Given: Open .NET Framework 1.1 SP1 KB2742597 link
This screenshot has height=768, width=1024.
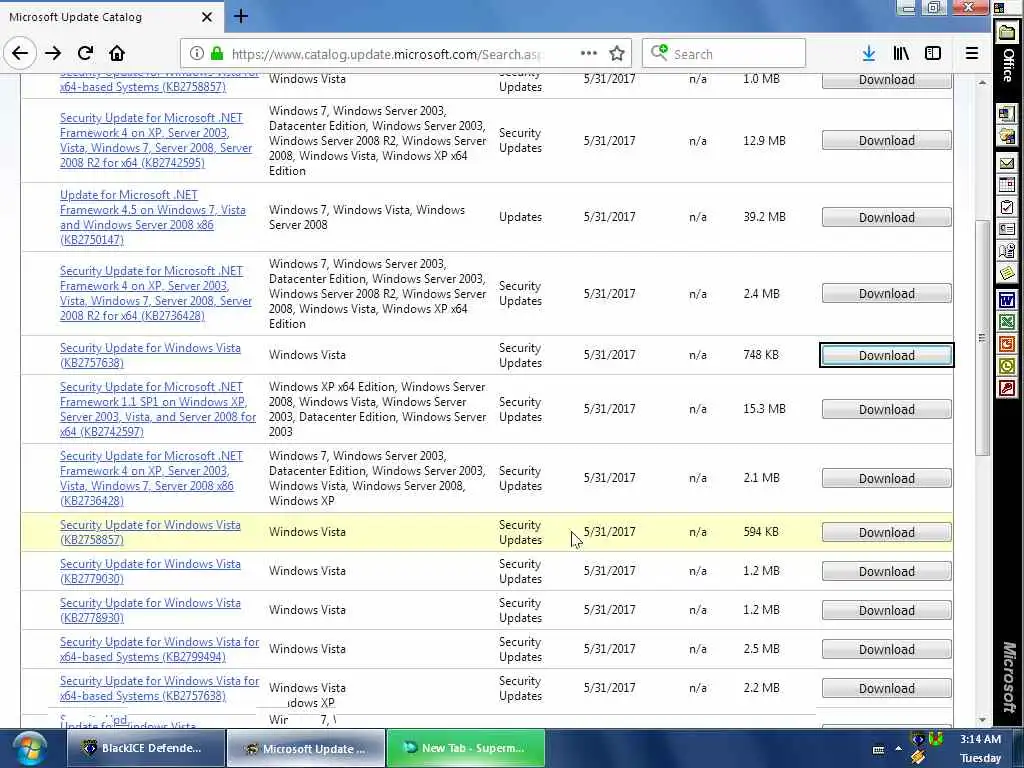Looking at the screenshot, I should pyautogui.click(x=157, y=409).
